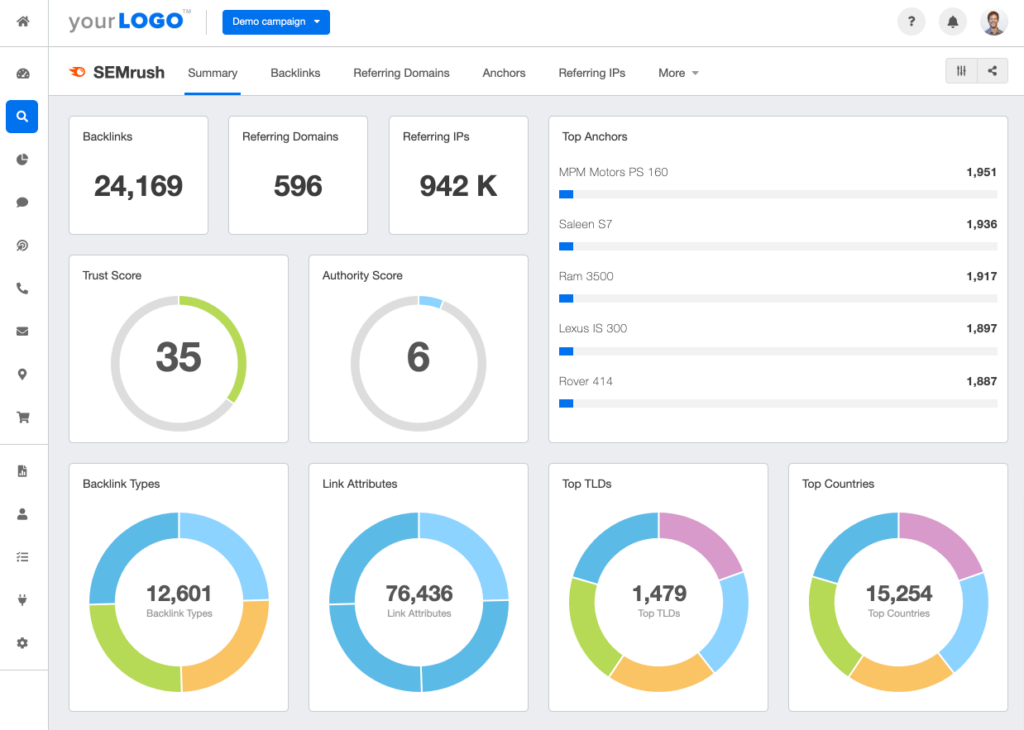Open the shopping cart icon in sidebar
Image resolution: width=1024 pixels, height=730 pixels.
[x=22, y=417]
